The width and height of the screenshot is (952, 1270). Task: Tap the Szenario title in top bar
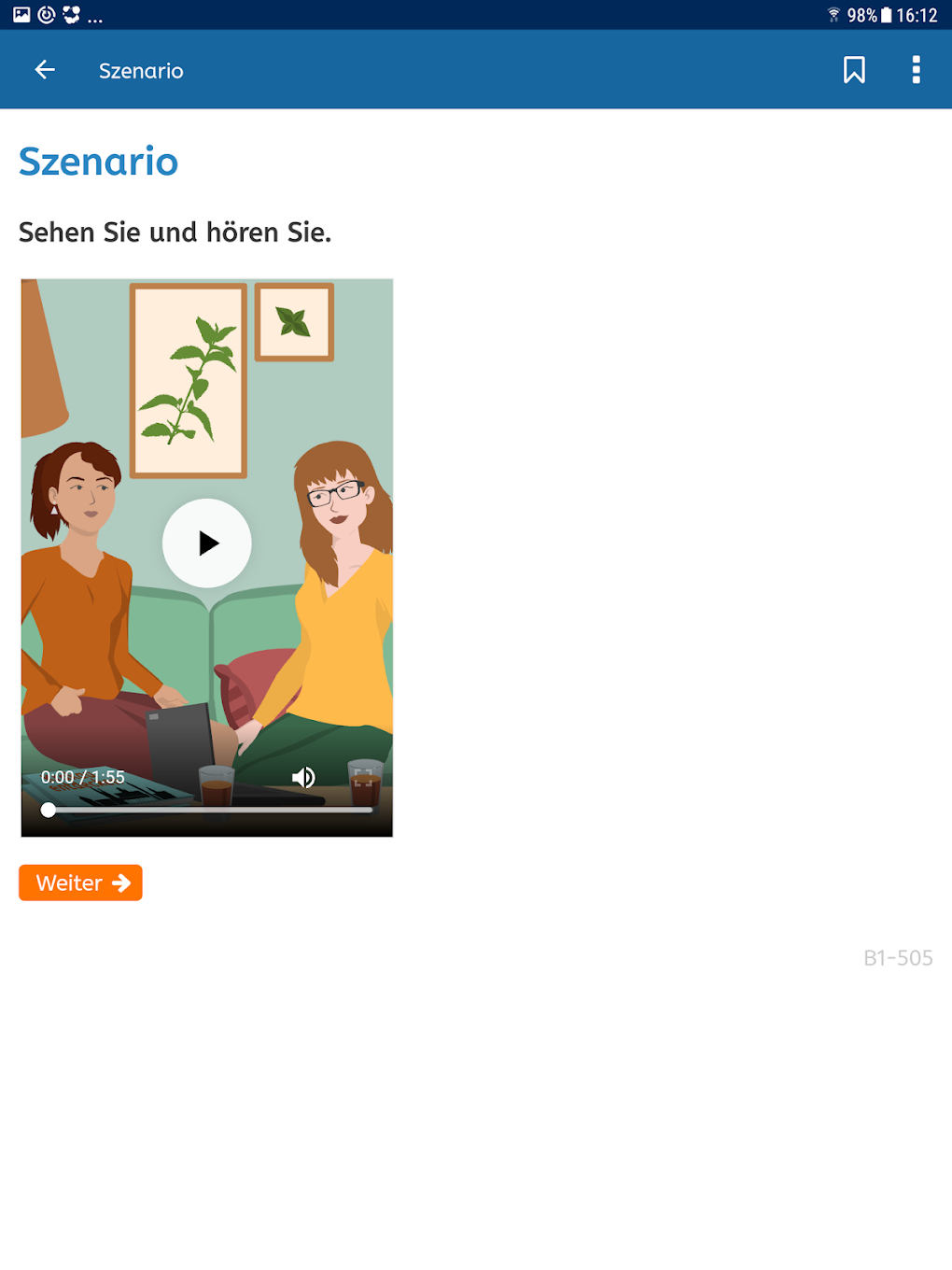(x=141, y=71)
